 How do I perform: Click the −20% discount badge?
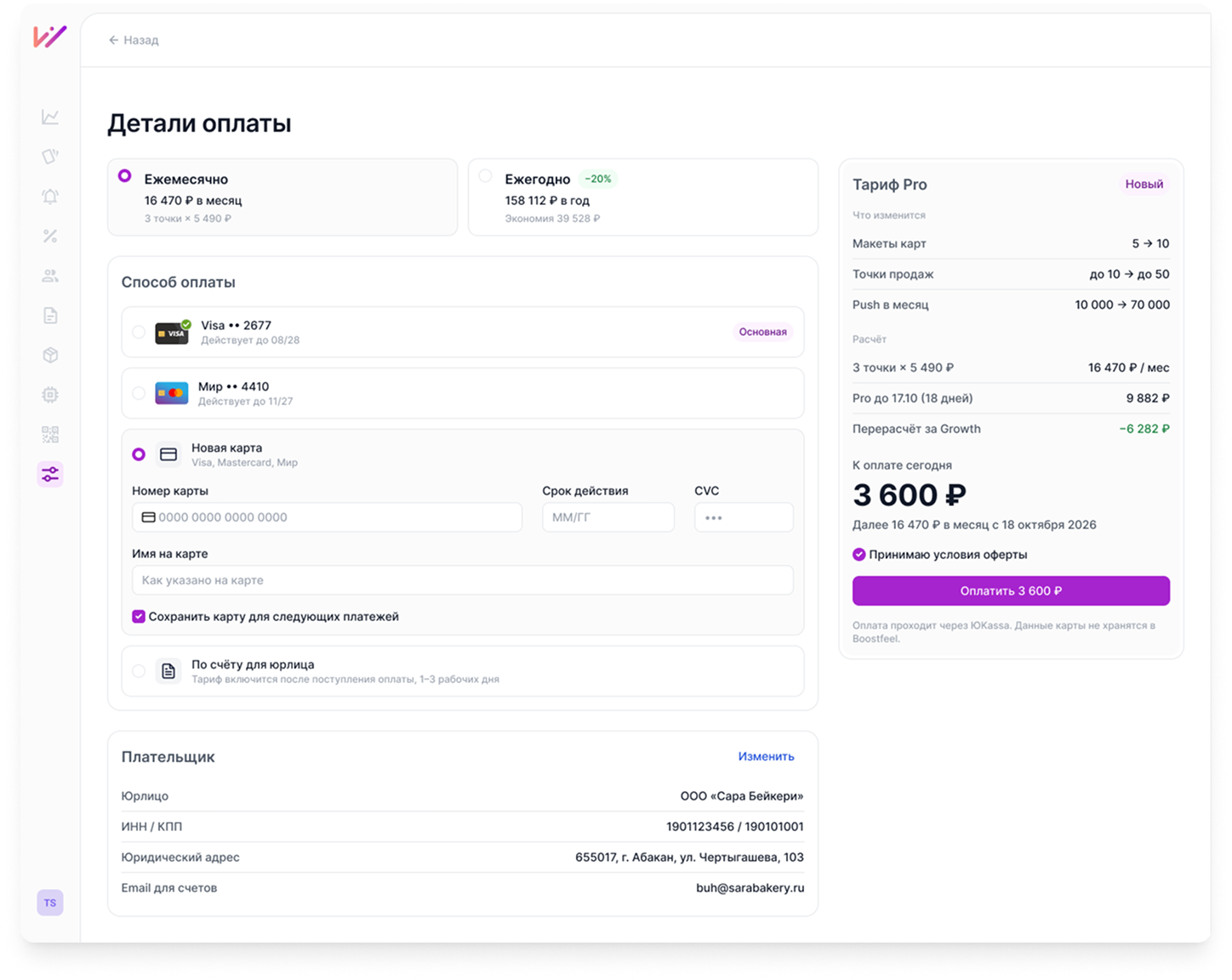point(598,179)
